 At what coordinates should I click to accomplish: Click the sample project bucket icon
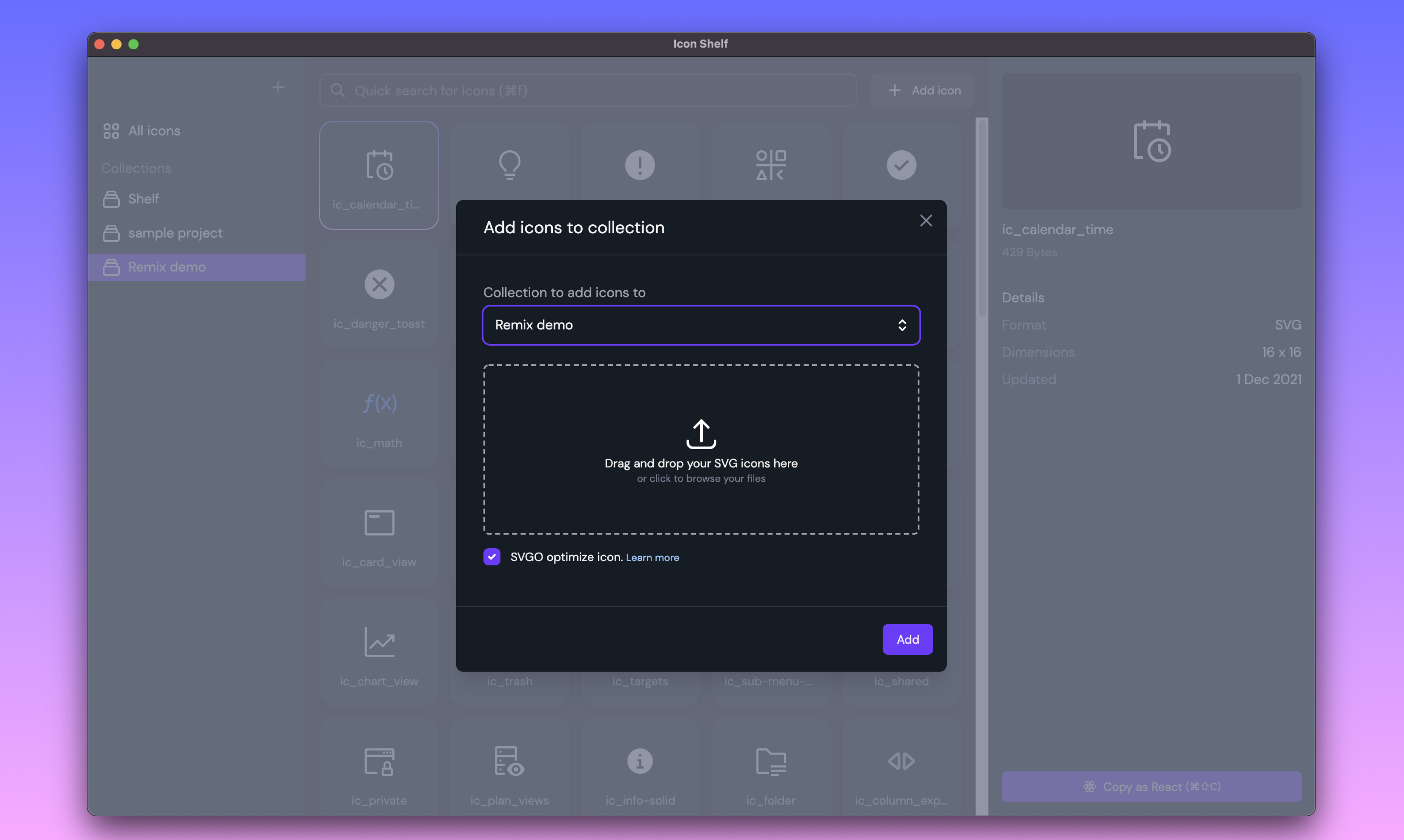pyautogui.click(x=111, y=232)
